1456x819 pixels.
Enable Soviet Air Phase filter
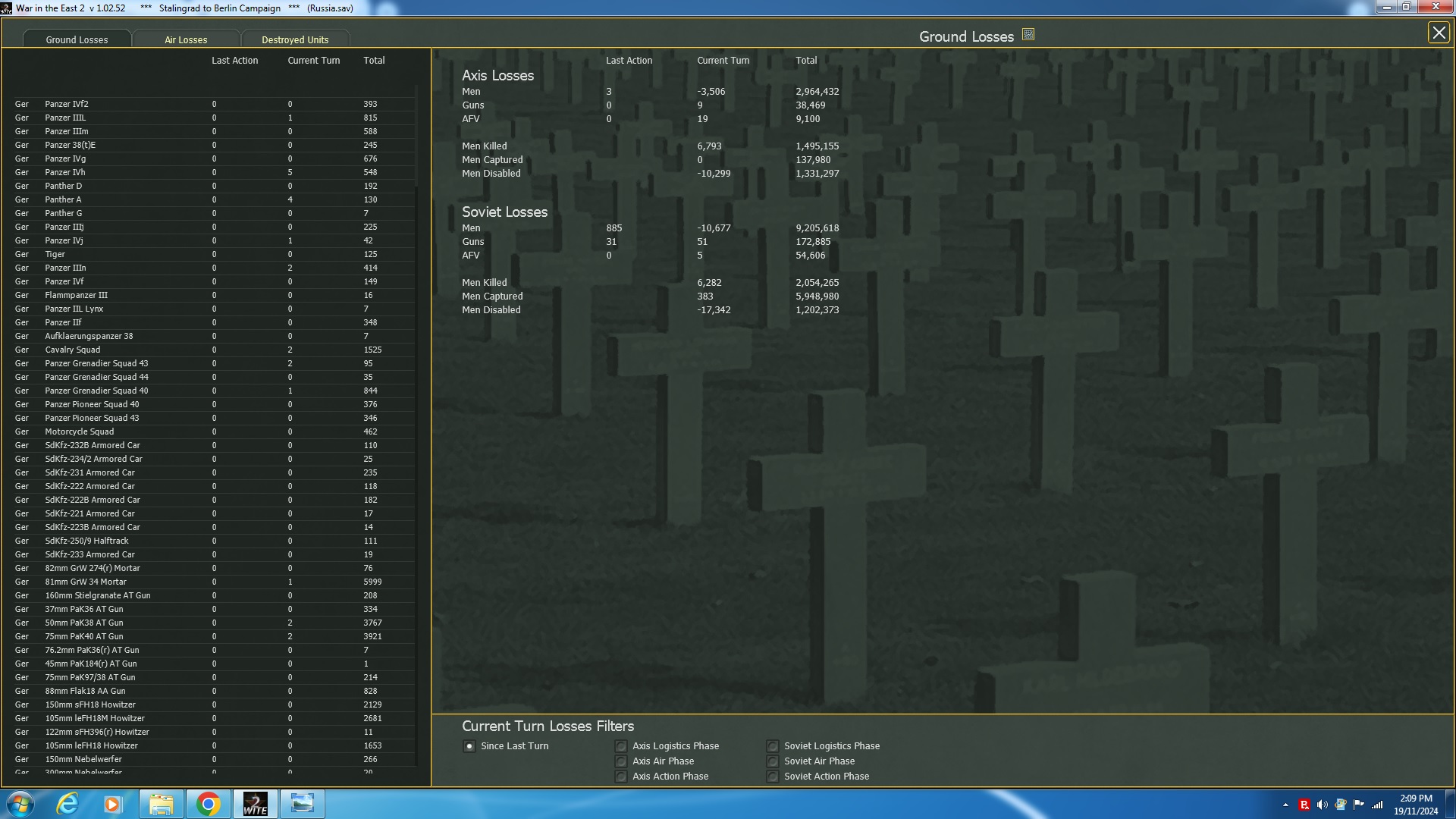tap(773, 761)
